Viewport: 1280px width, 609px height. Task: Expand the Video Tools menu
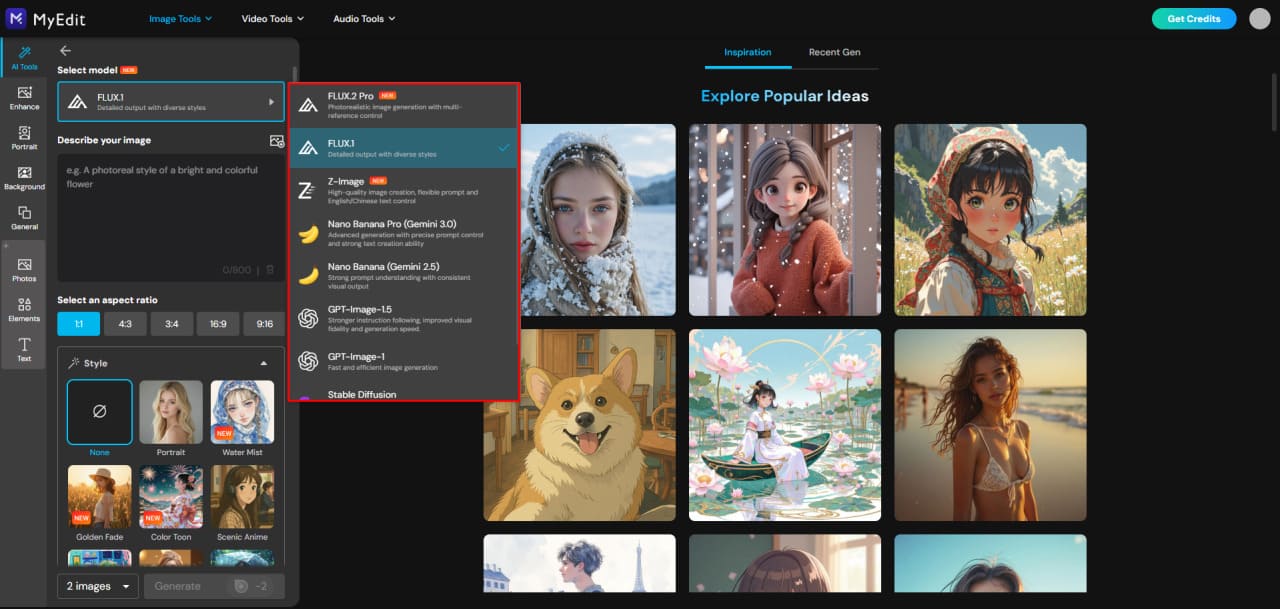(273, 19)
